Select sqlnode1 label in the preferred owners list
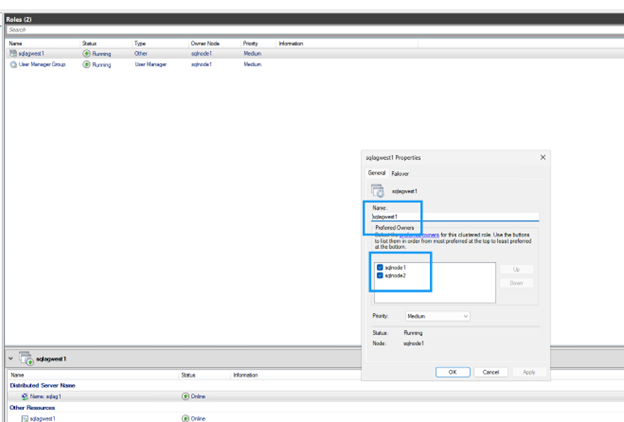Image resolution: width=624 pixels, height=422 pixels. click(x=395, y=268)
